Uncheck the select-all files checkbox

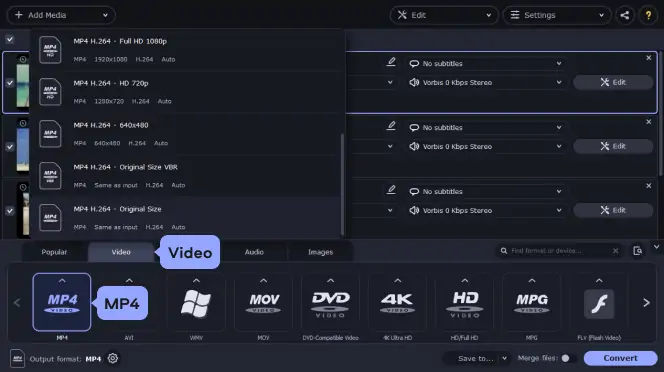[x=10, y=39]
